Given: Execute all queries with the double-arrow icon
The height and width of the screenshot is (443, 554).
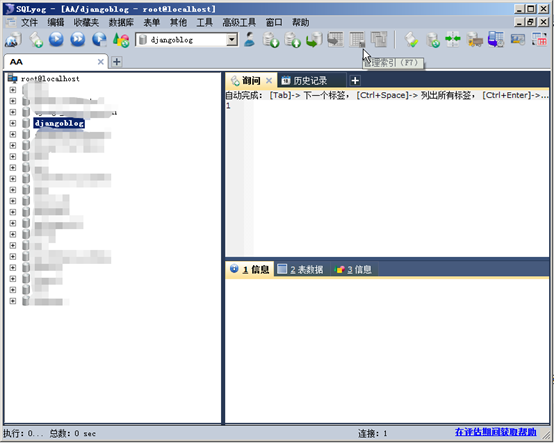Looking at the screenshot, I should click(77, 39).
